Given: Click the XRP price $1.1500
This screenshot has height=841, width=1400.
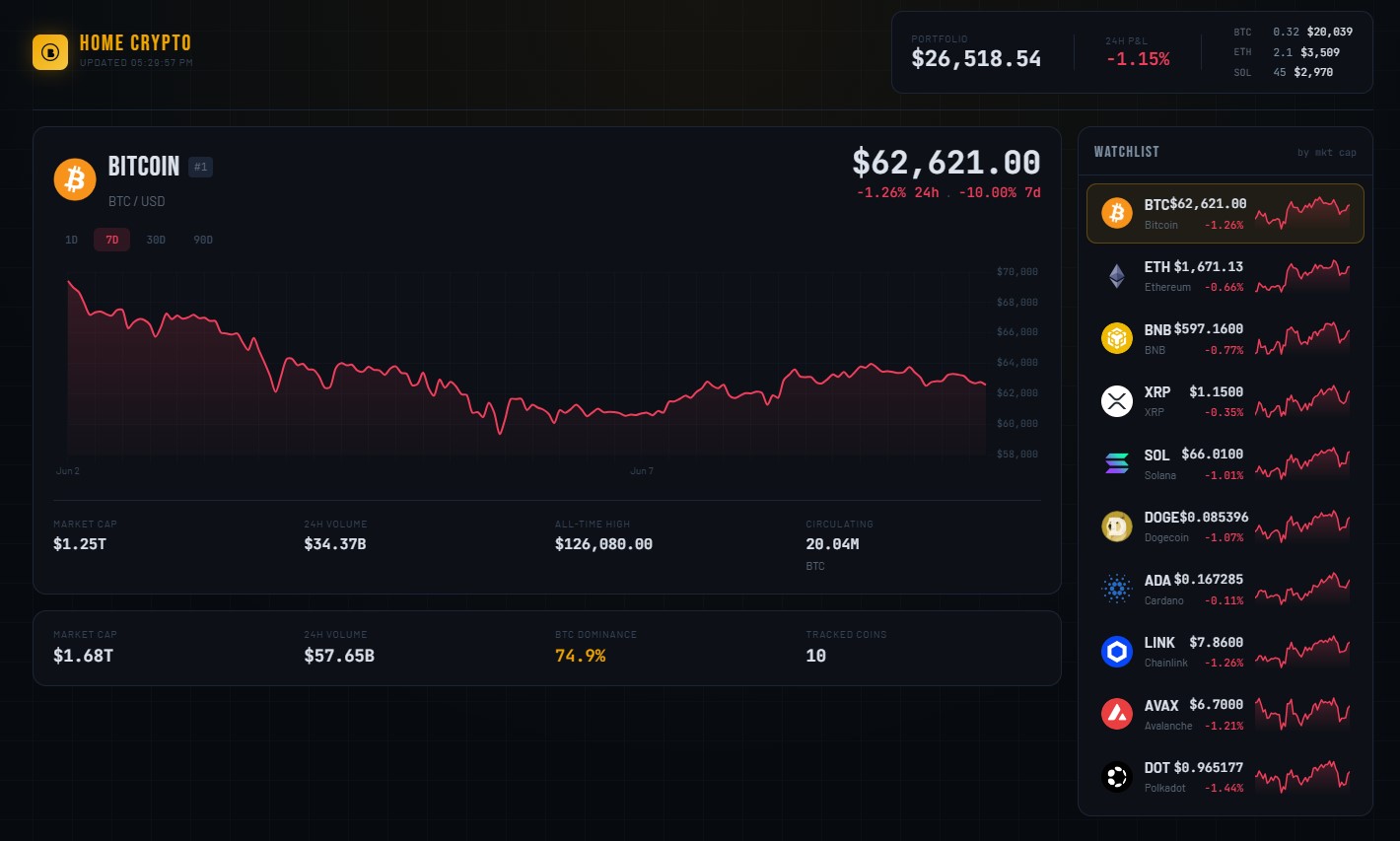Looking at the screenshot, I should (x=1217, y=392).
